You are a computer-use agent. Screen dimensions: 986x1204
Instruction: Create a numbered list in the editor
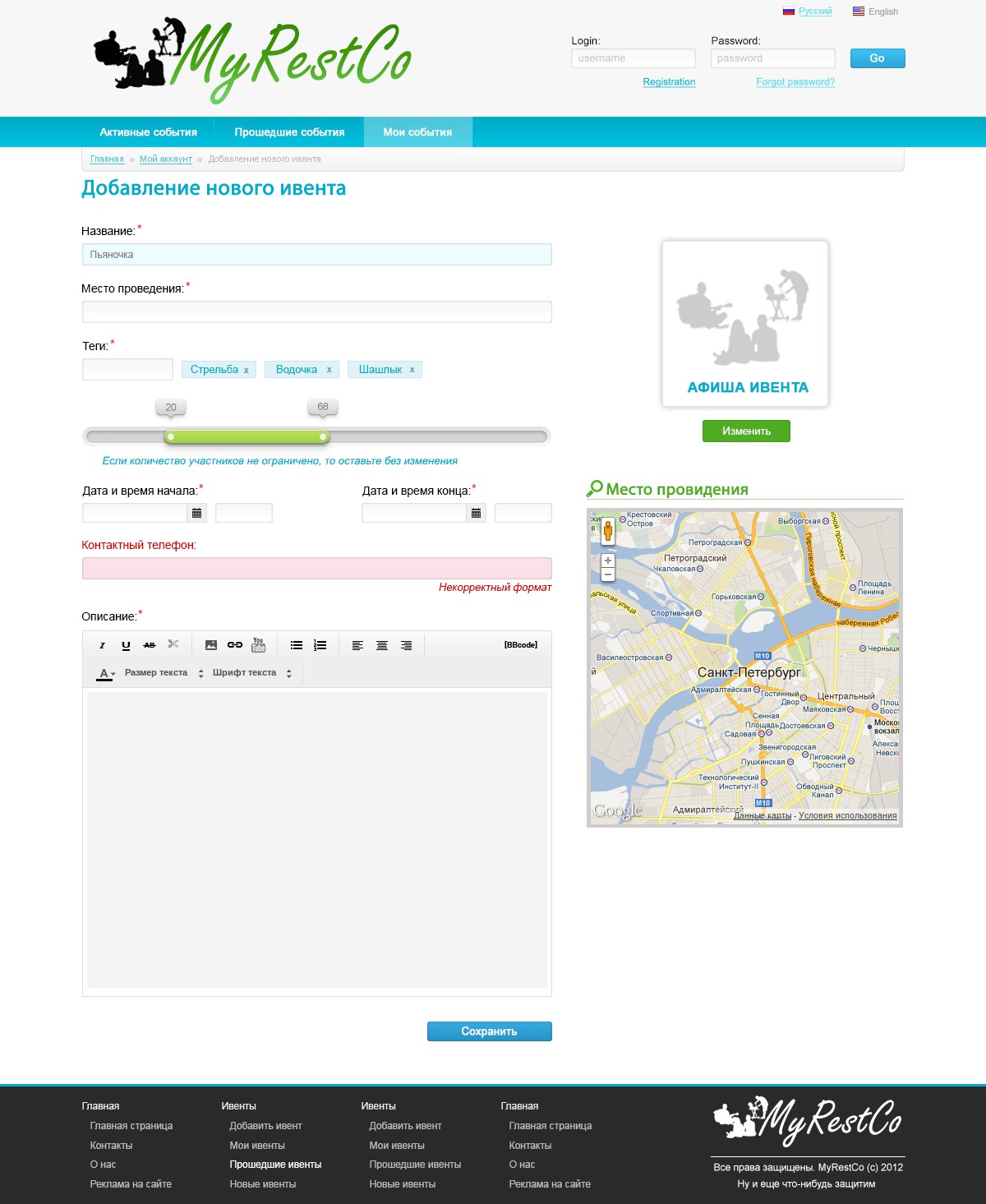point(320,645)
